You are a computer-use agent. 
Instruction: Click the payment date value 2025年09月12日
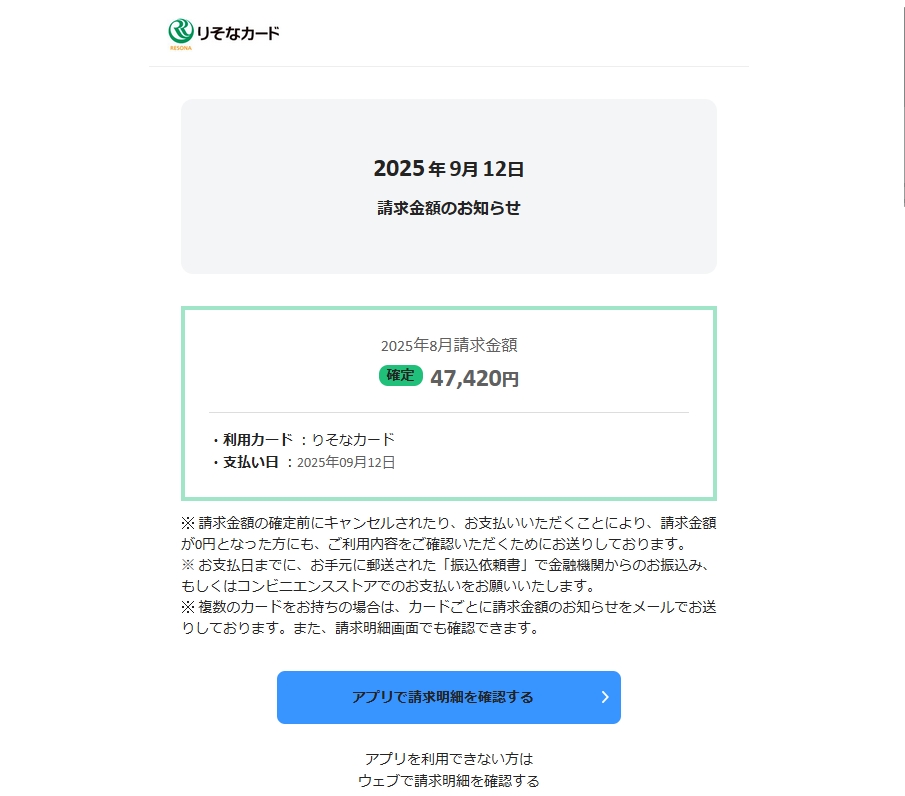click(x=346, y=462)
